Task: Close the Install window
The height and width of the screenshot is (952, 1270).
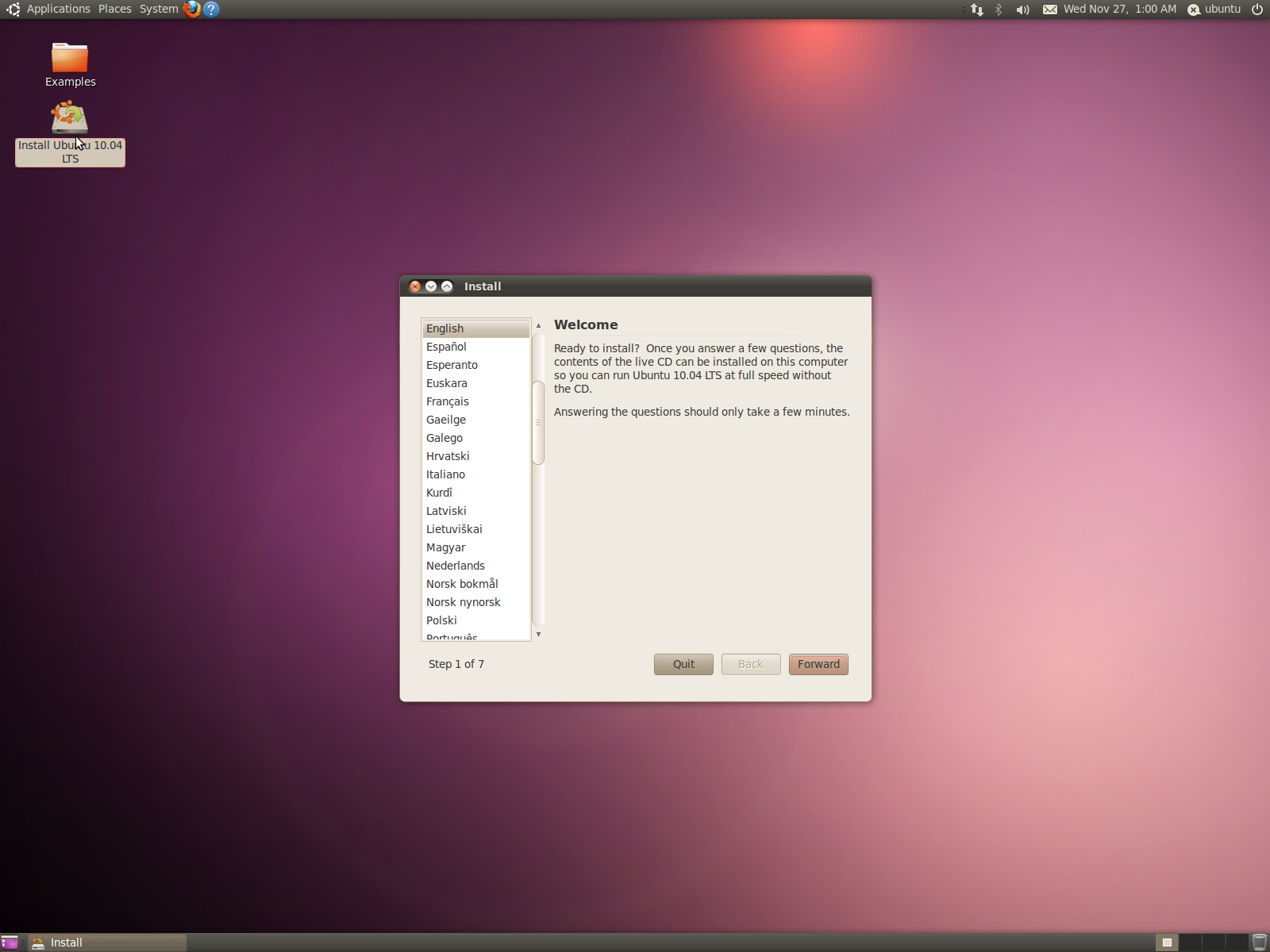Action: [x=415, y=286]
